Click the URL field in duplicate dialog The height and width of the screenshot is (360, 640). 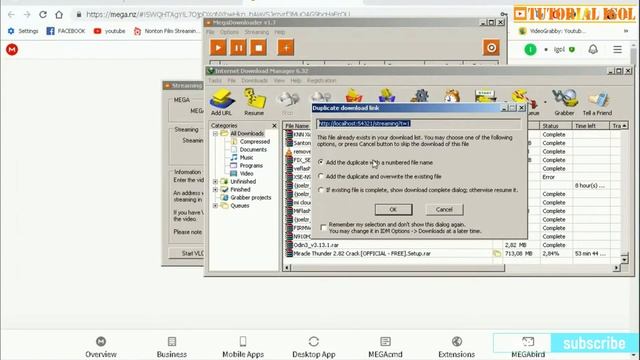(x=419, y=123)
